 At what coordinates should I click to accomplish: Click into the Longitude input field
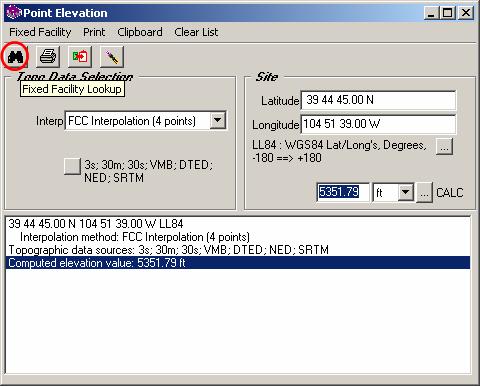[378, 124]
